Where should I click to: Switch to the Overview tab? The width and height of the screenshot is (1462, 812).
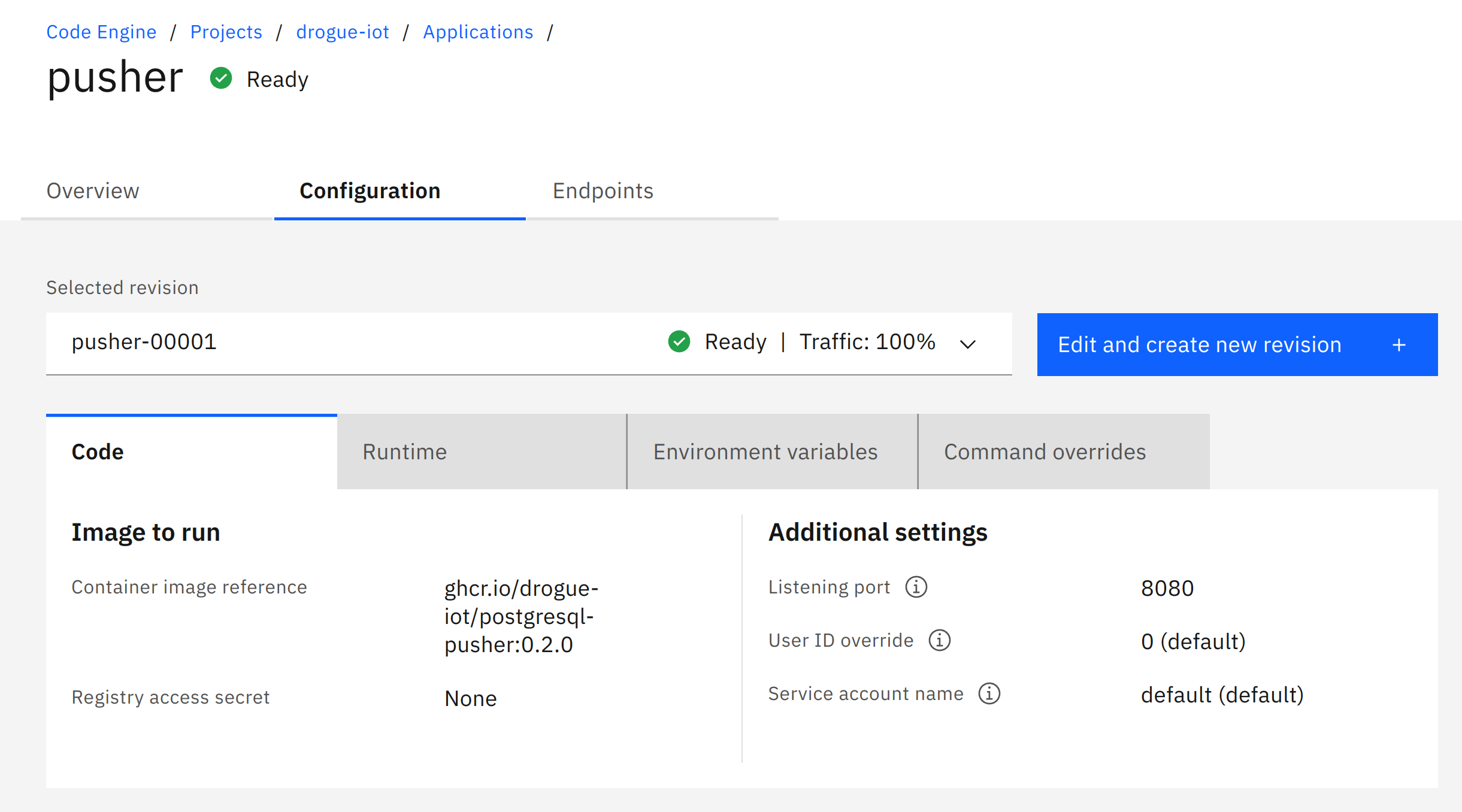(93, 190)
